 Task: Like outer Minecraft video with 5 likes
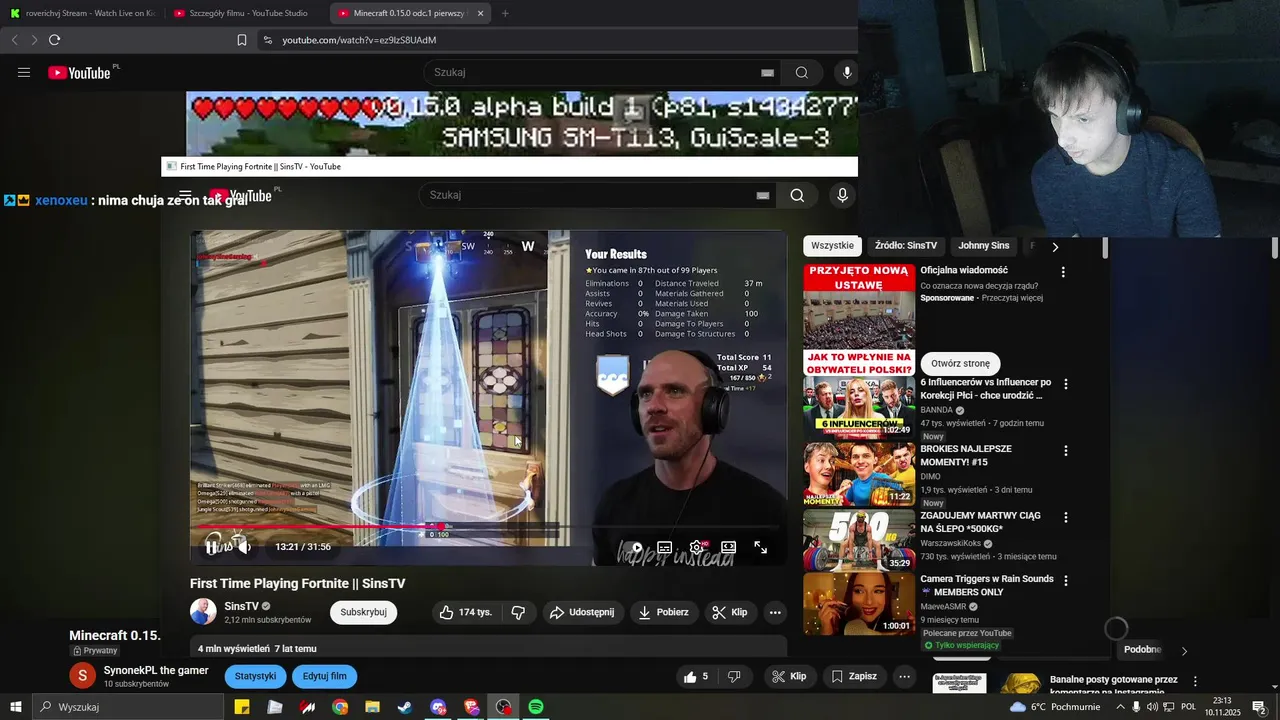(x=697, y=677)
